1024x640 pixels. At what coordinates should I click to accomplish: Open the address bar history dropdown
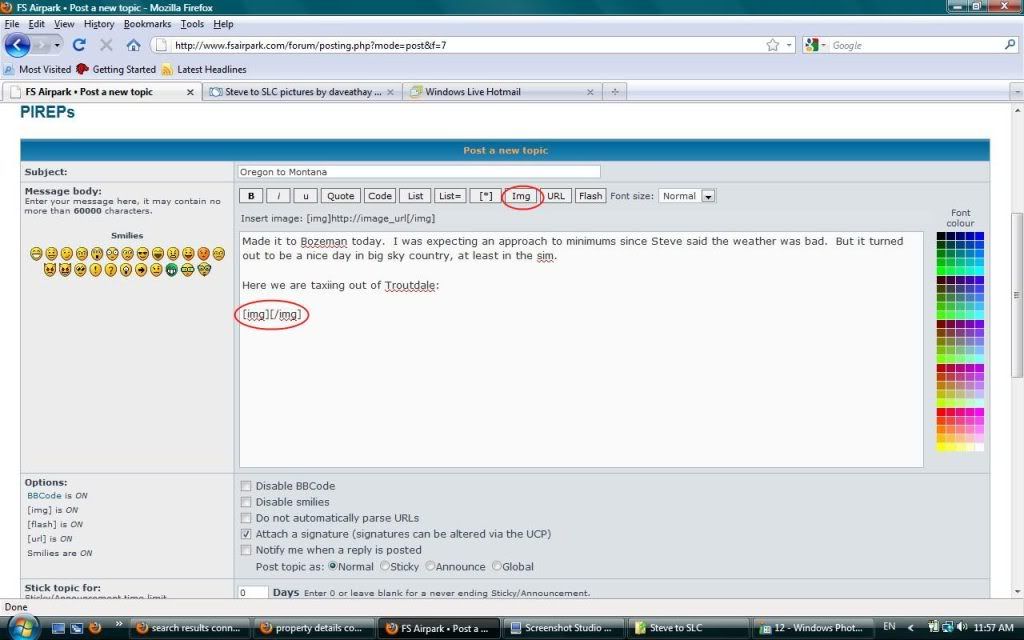[x=789, y=45]
